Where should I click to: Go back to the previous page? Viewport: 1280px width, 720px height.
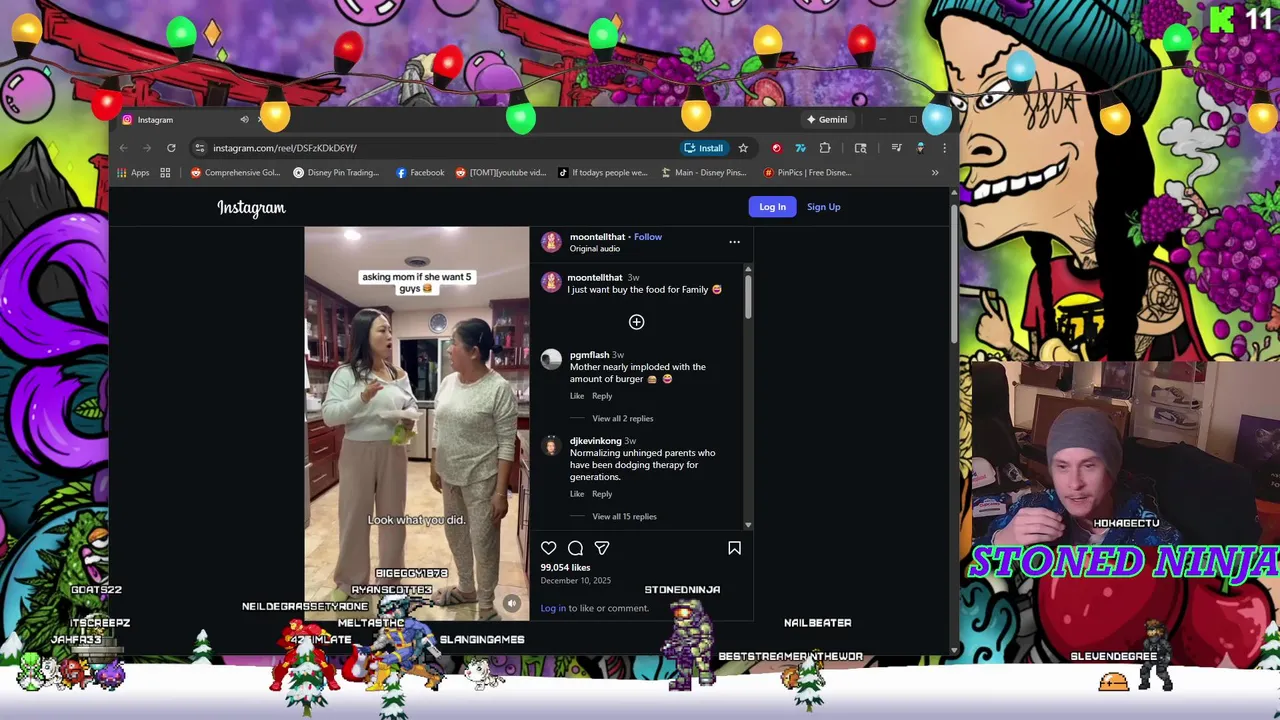point(123,148)
